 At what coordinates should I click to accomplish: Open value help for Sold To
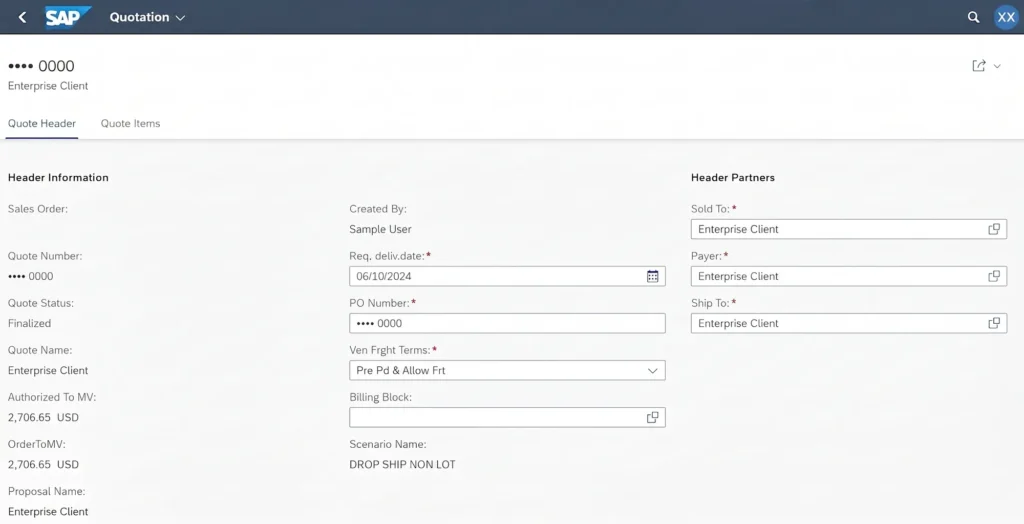tap(994, 229)
